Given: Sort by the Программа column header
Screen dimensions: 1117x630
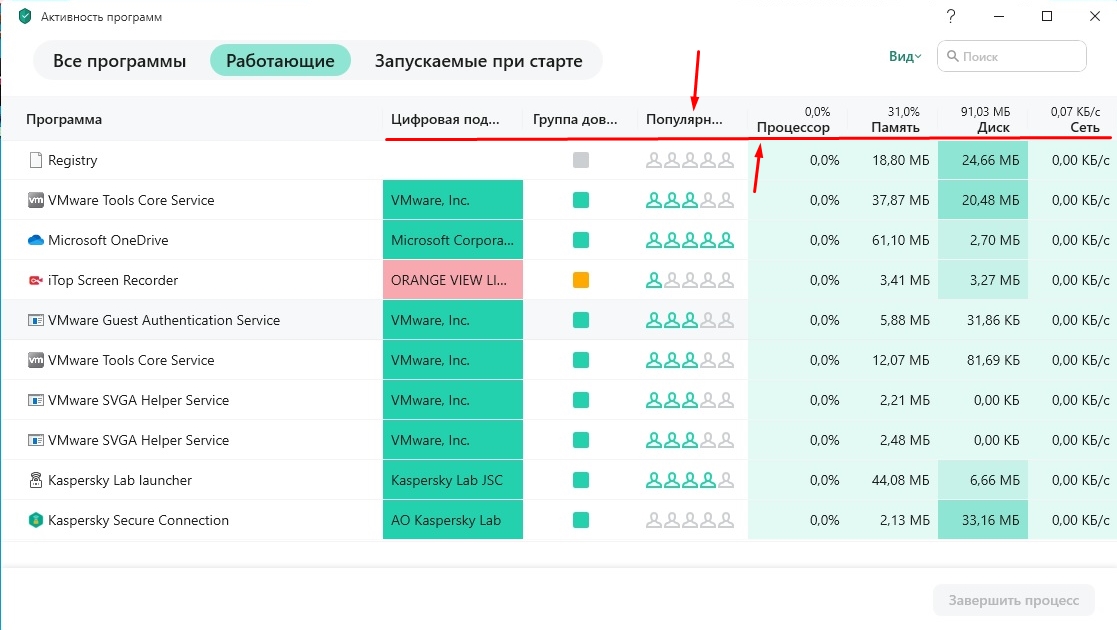Looking at the screenshot, I should (64, 119).
